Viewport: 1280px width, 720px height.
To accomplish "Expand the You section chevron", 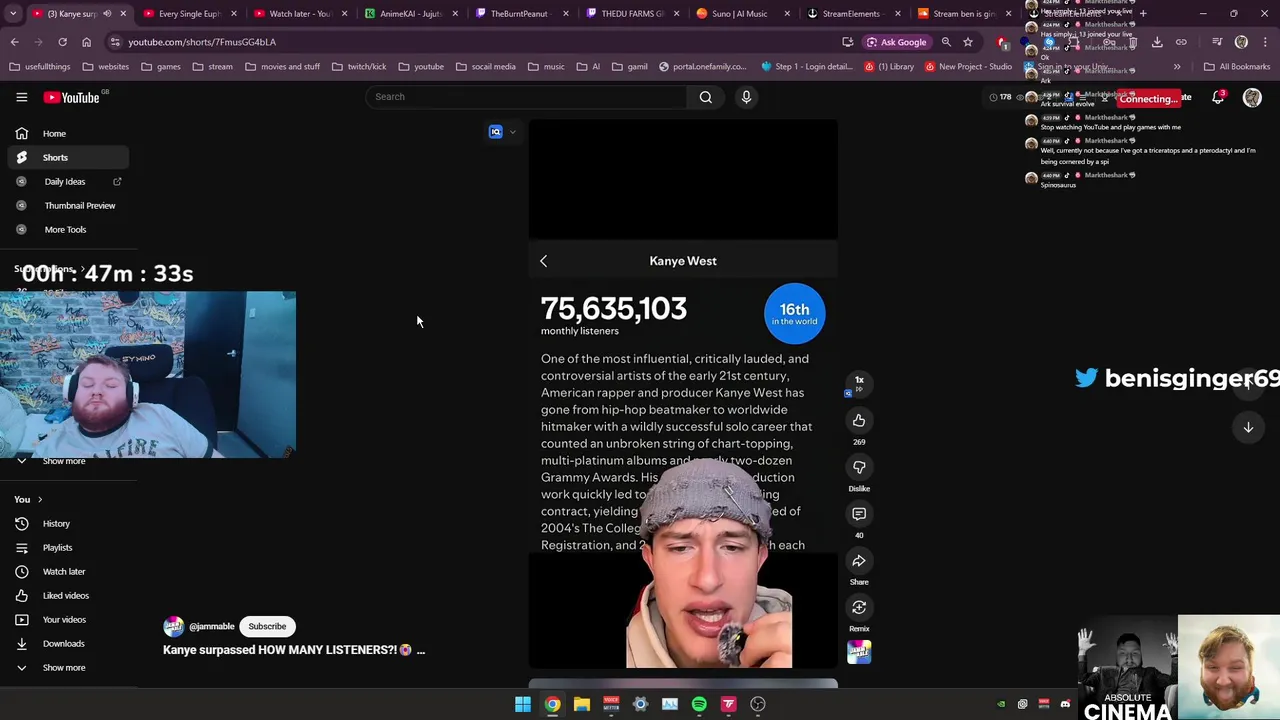I will (39, 499).
